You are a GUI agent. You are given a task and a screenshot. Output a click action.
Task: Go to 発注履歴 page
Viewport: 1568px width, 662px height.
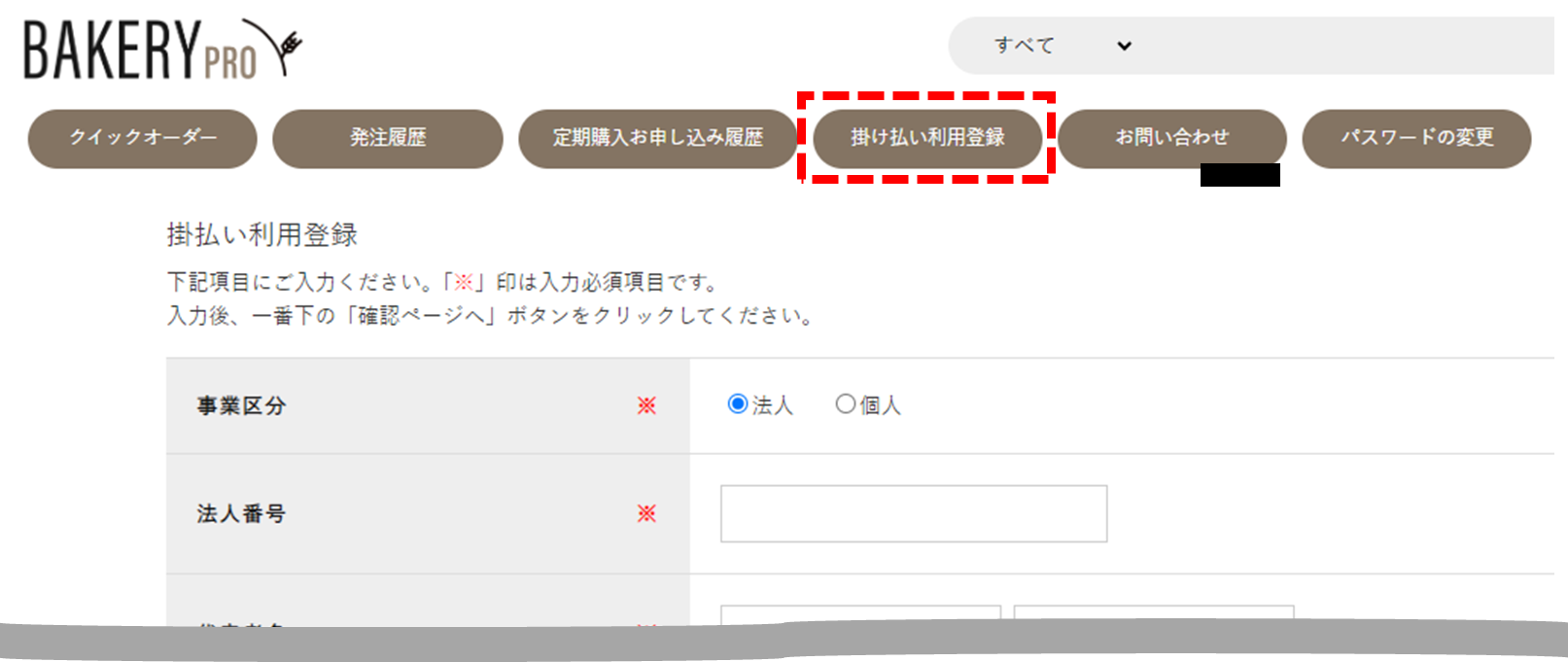[388, 138]
